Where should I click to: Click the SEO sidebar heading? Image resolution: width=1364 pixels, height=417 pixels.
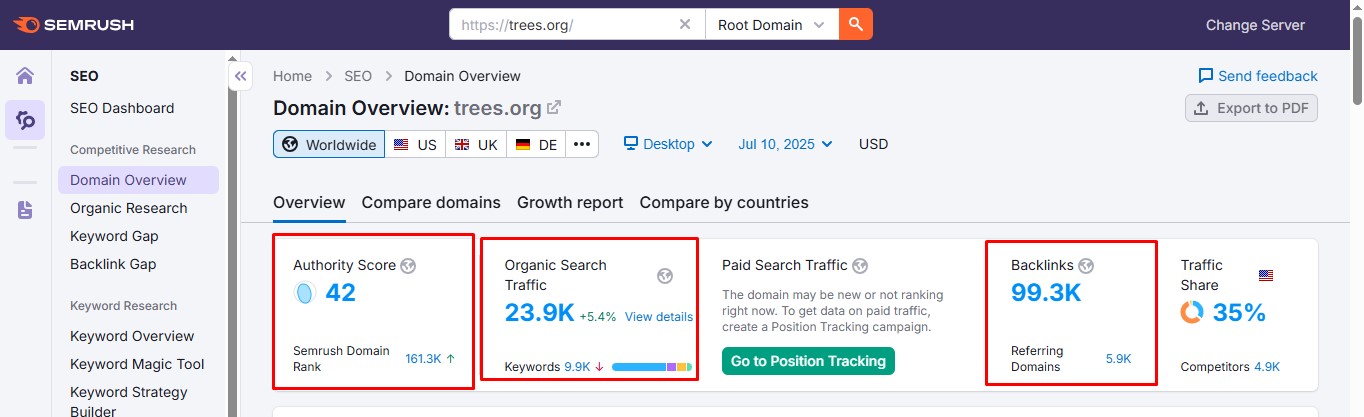pyautogui.click(x=84, y=76)
